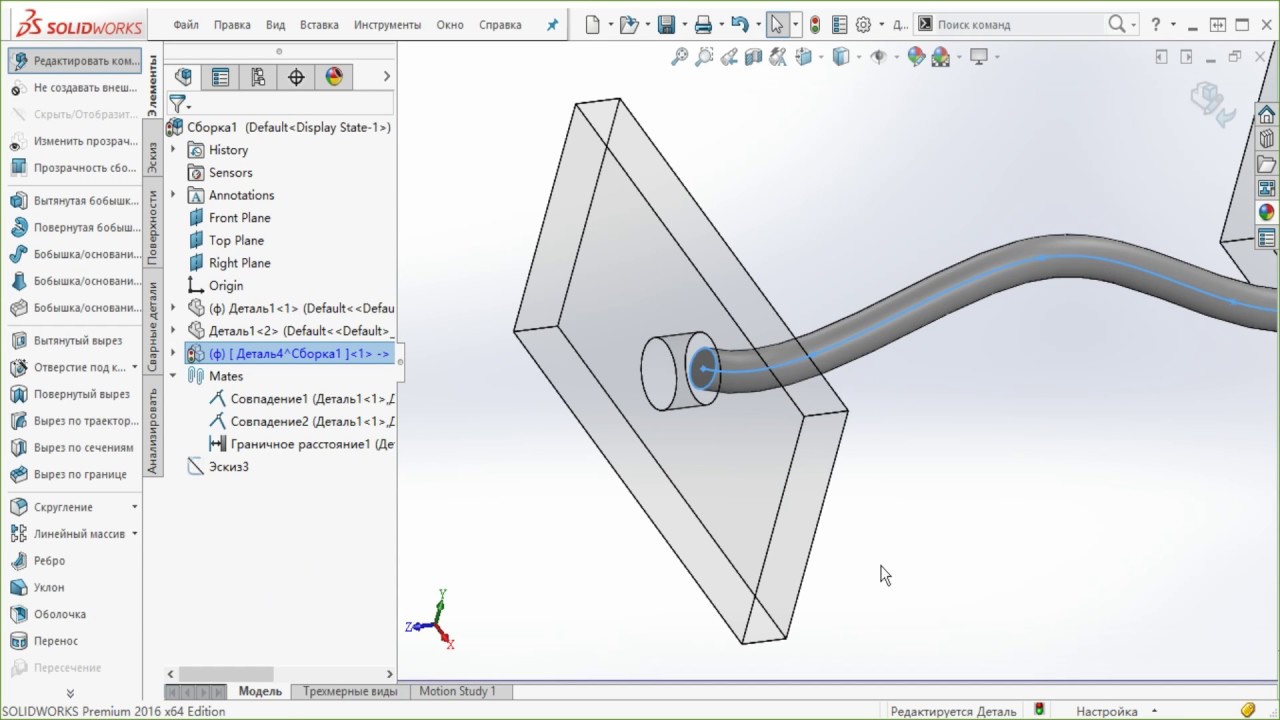This screenshot has height=720, width=1280.
Task: Open the Вставка menu
Action: [x=319, y=25]
